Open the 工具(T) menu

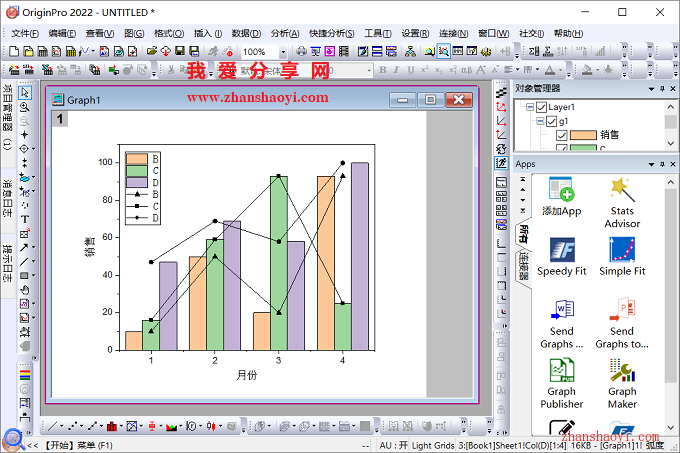click(x=378, y=33)
